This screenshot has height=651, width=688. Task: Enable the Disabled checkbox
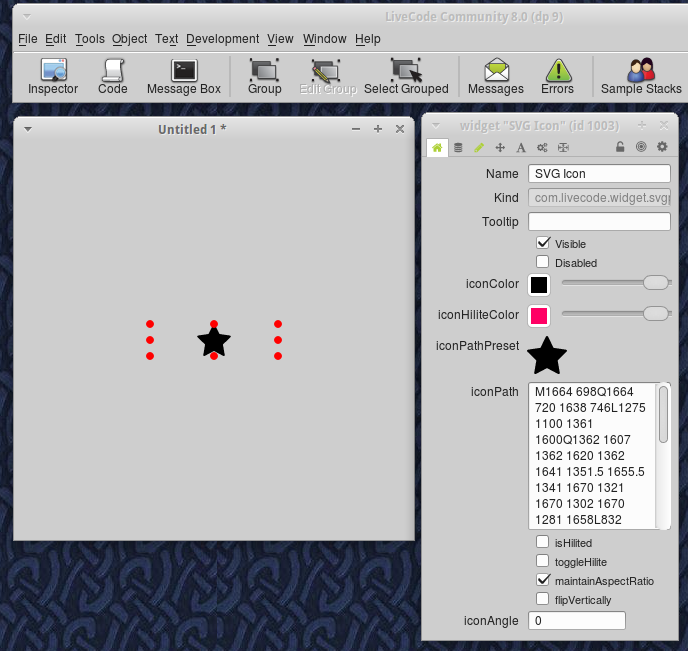pyautogui.click(x=543, y=262)
